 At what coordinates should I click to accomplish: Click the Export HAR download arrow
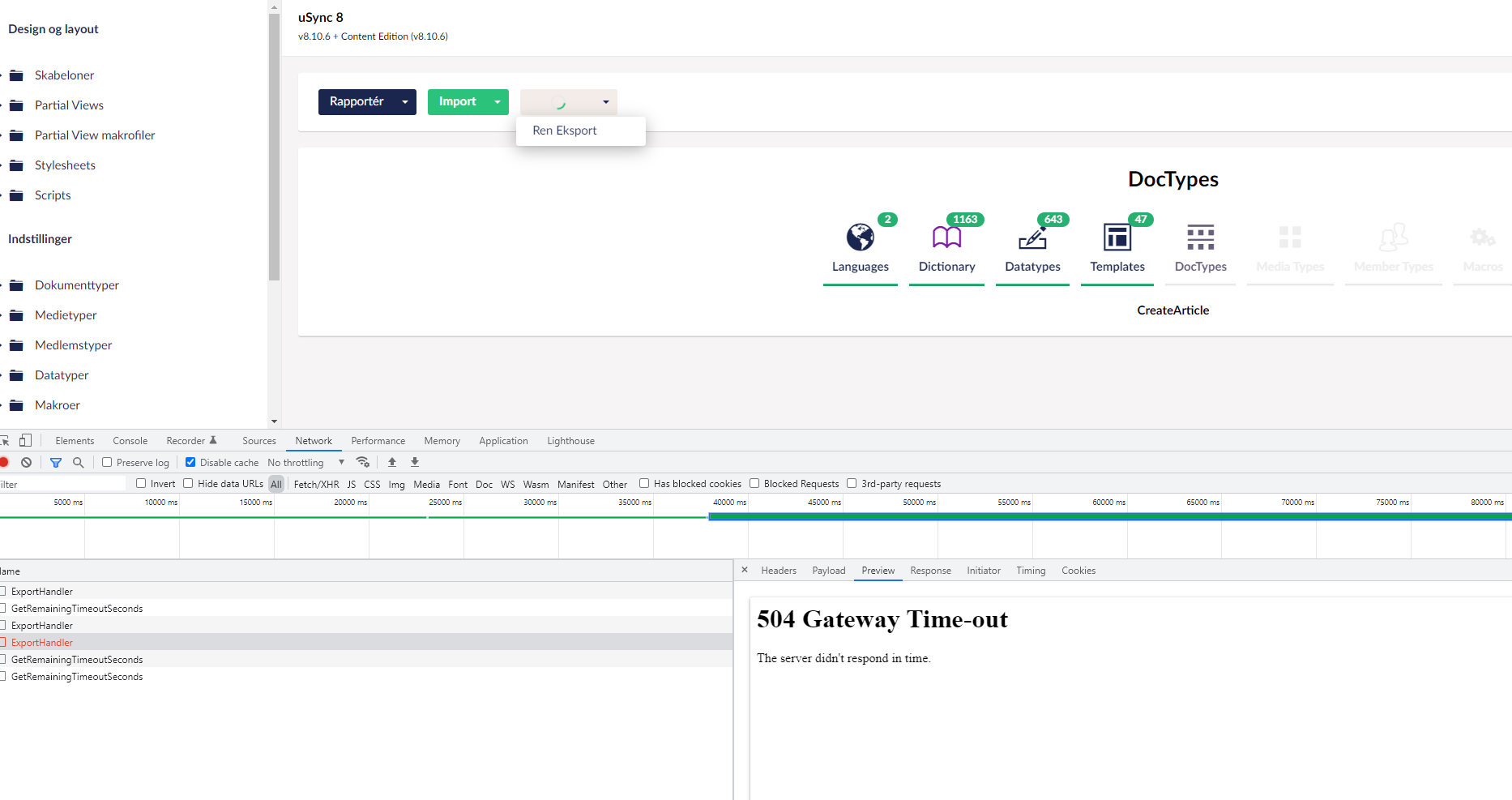[415, 463]
